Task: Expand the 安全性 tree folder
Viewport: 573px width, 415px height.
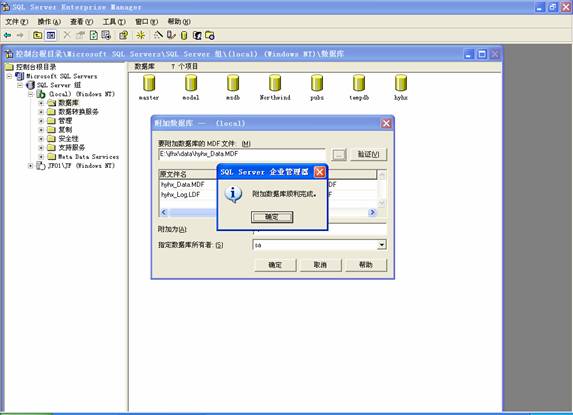Action: [41, 139]
